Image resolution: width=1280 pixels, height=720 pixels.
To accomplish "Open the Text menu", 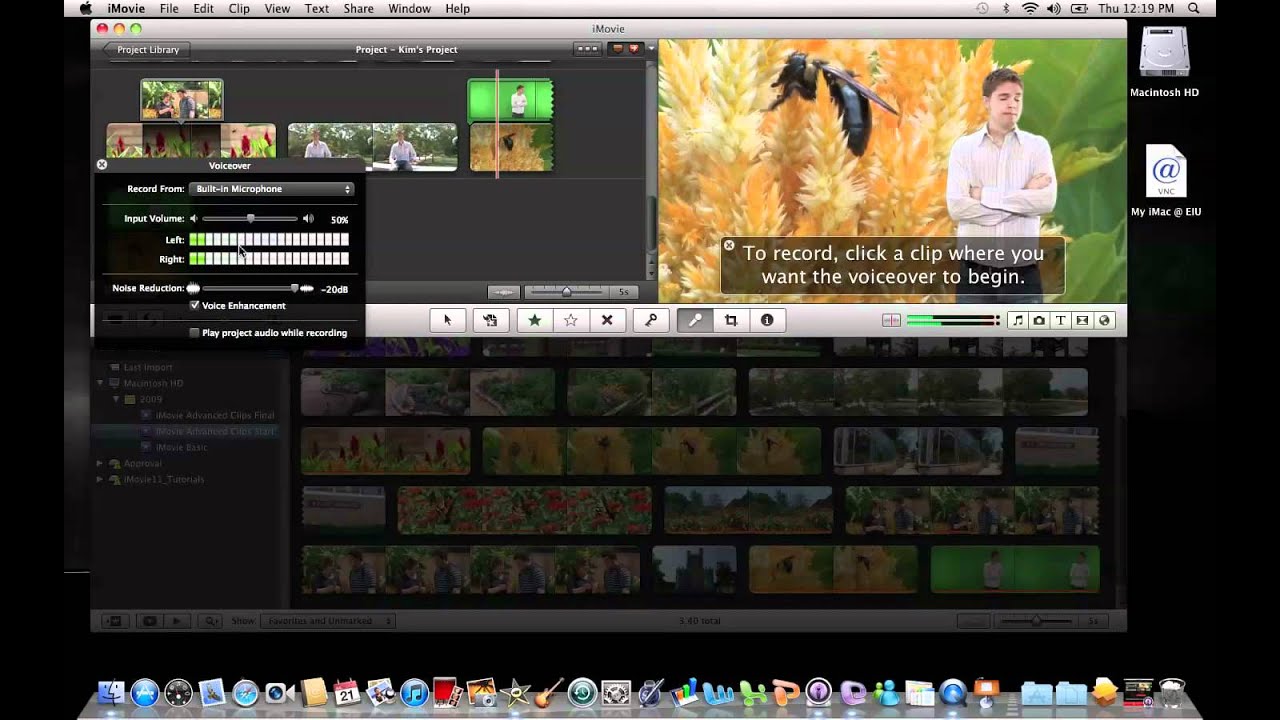I will coord(317,8).
